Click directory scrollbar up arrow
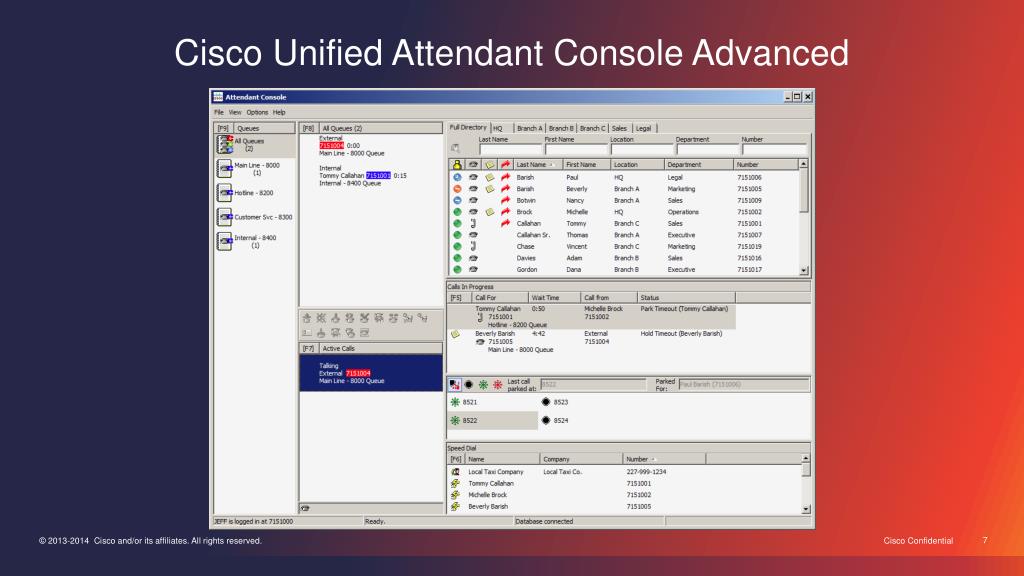 (804, 165)
